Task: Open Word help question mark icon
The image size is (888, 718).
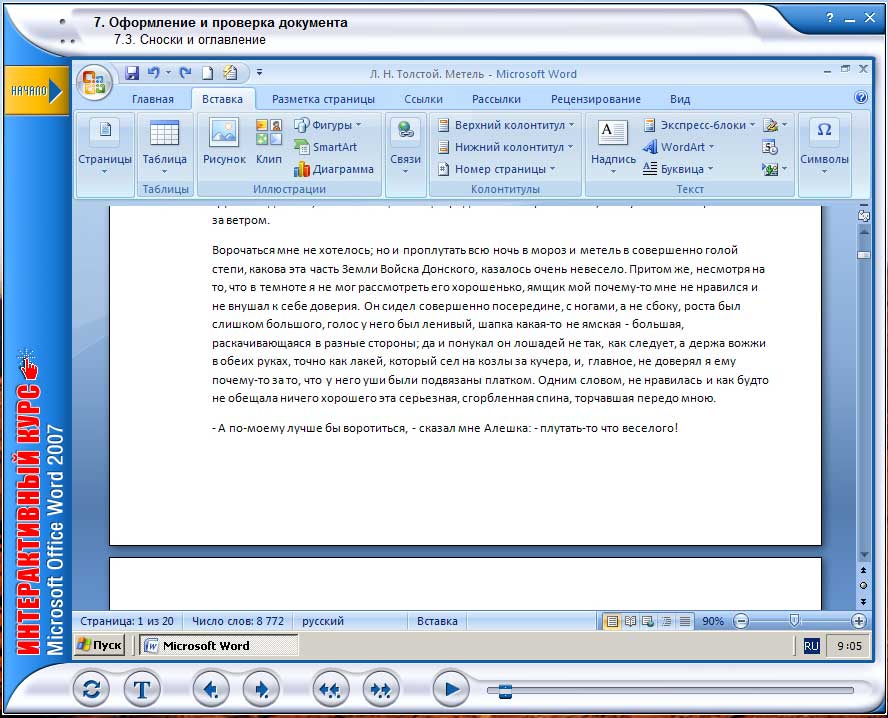Action: (861, 98)
